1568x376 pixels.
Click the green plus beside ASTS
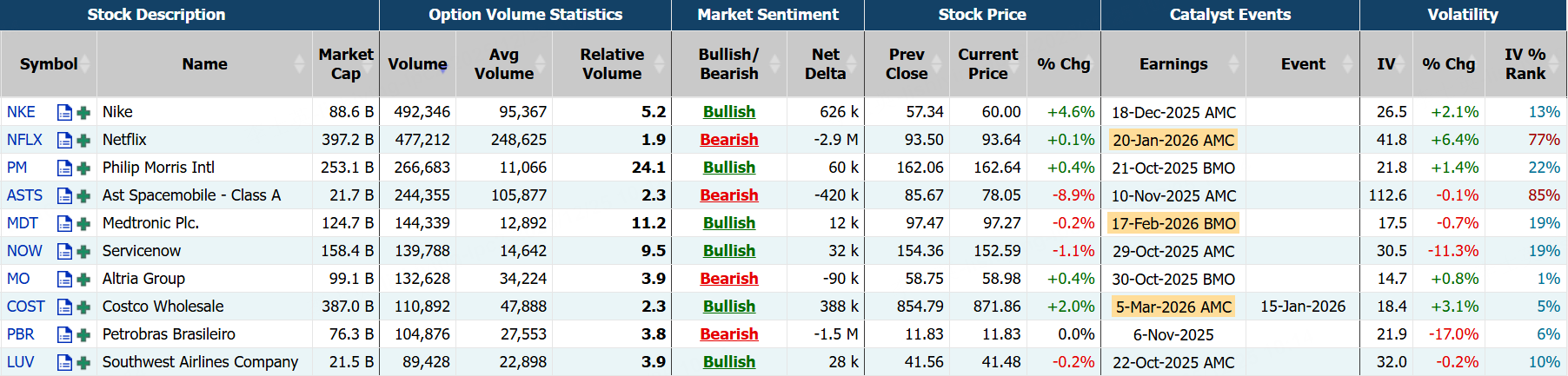[83, 195]
